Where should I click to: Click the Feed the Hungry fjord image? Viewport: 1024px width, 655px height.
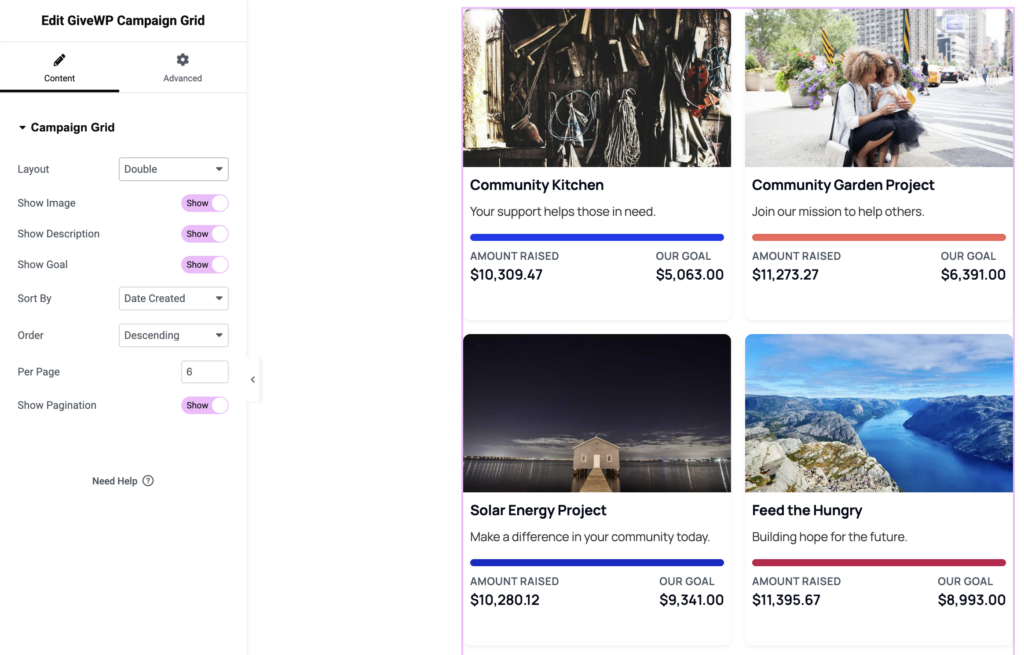pyautogui.click(x=879, y=413)
